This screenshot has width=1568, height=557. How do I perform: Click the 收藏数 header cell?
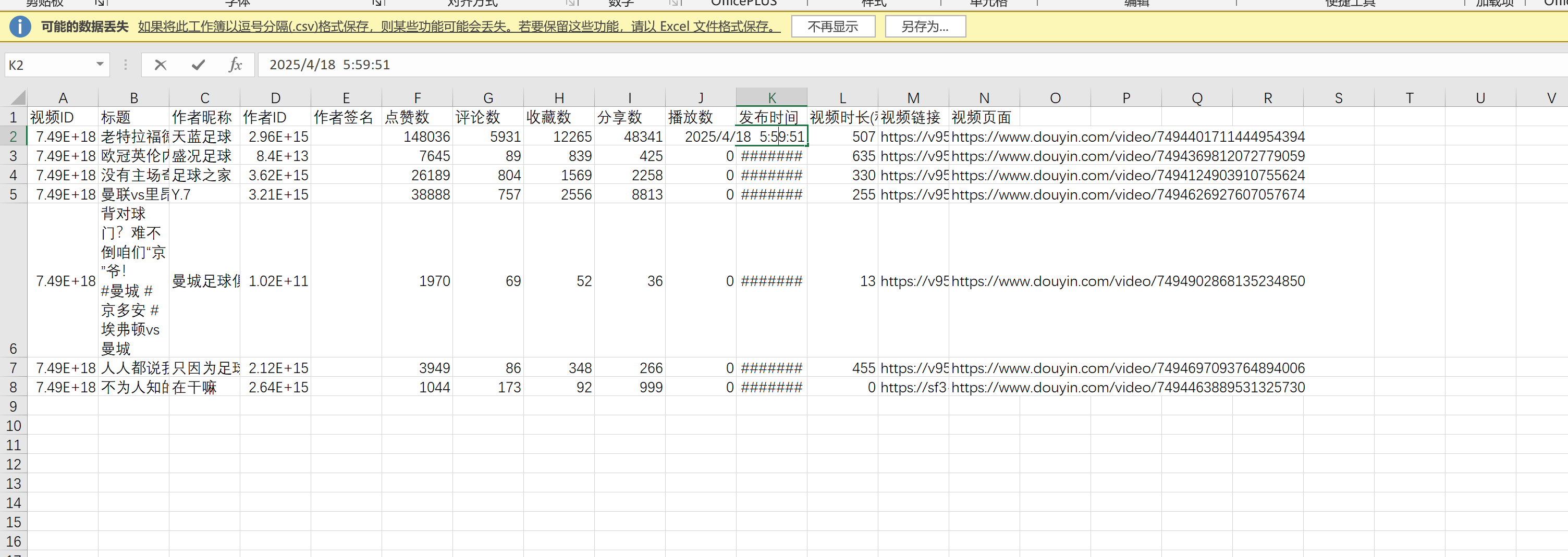(559, 117)
